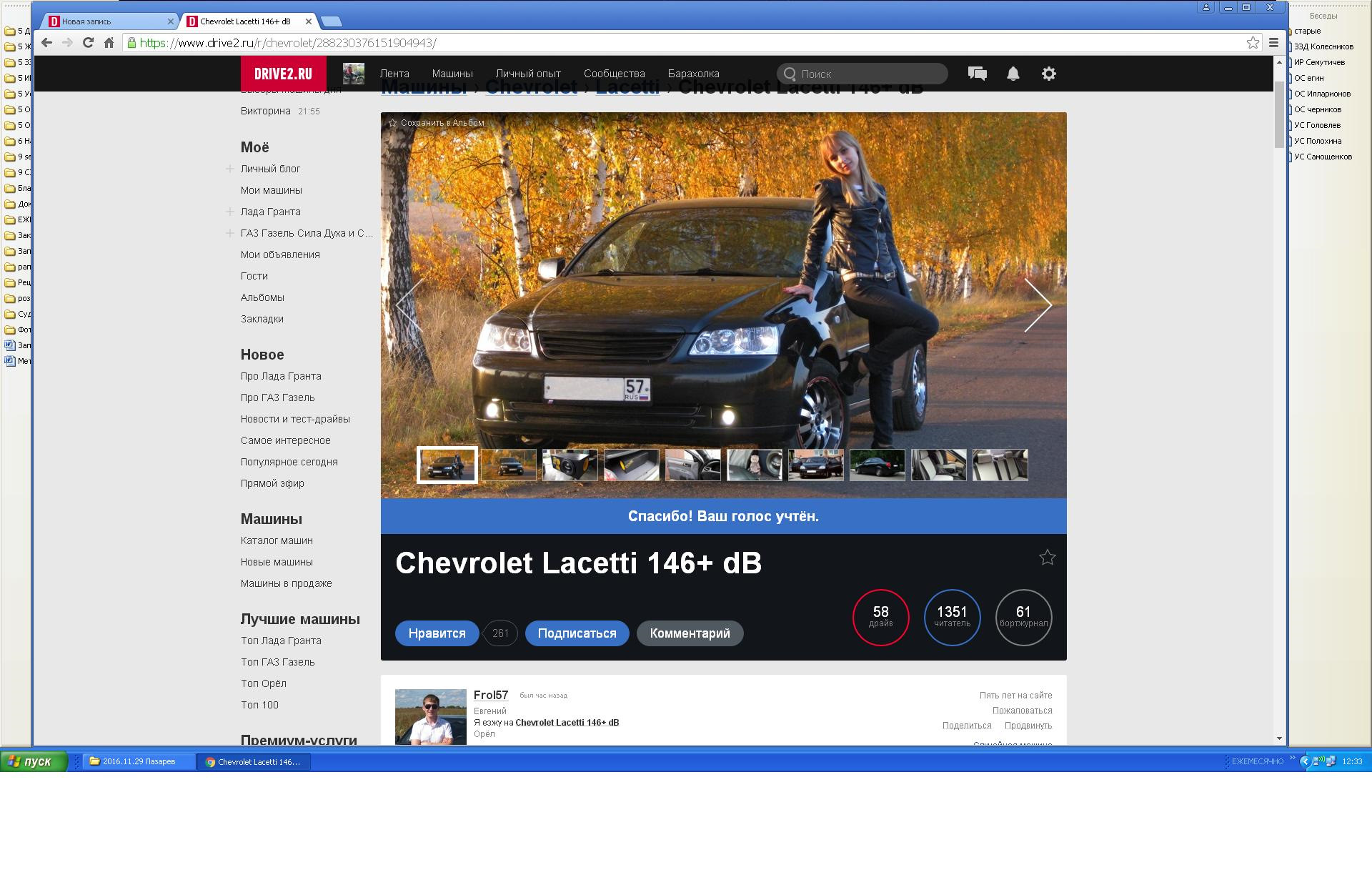Image resolution: width=1372 pixels, height=875 pixels.
Task: Select the last gallery thumbnail of the seats
Action: point(1000,465)
